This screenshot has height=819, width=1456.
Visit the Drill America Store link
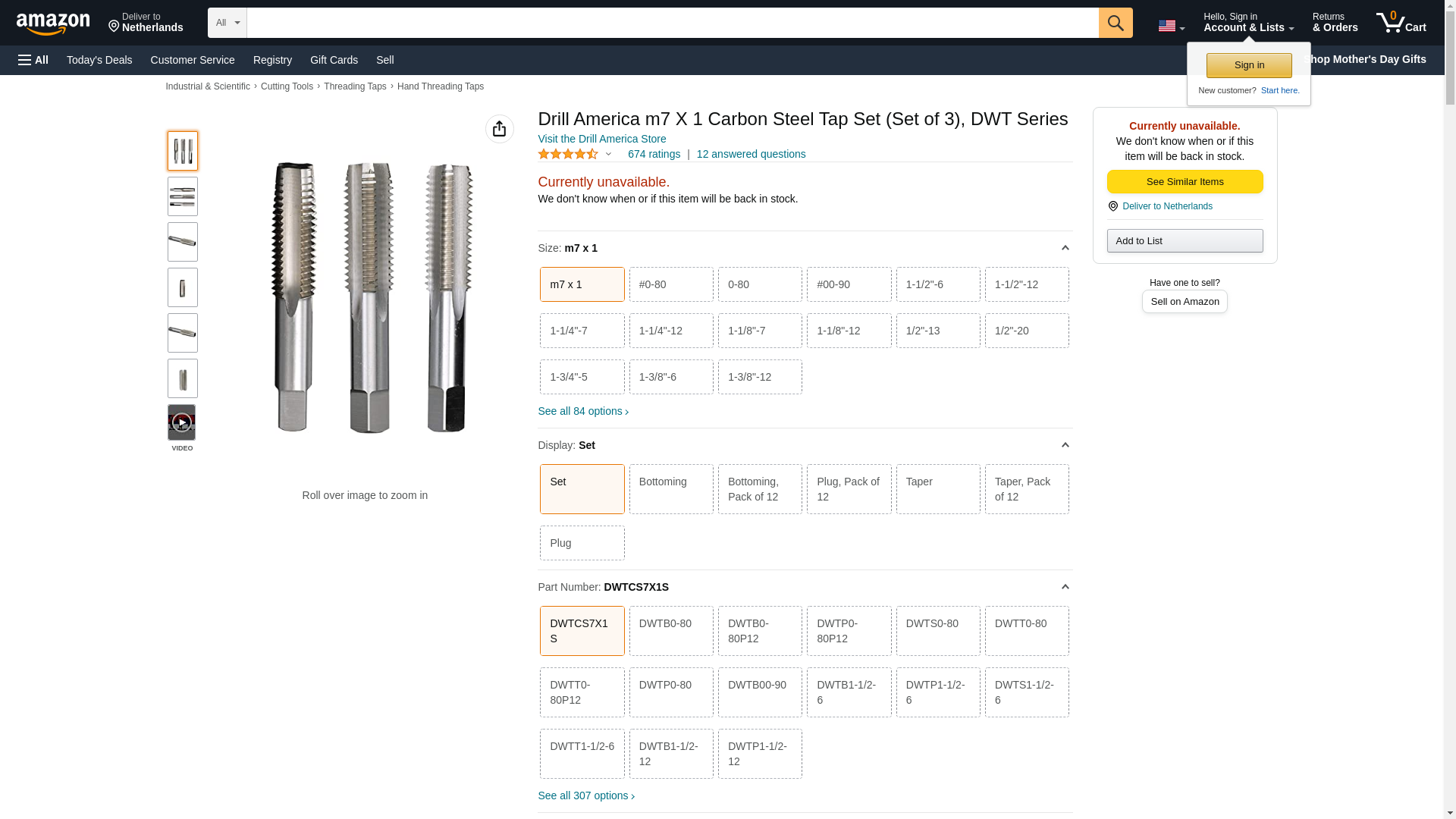click(602, 139)
